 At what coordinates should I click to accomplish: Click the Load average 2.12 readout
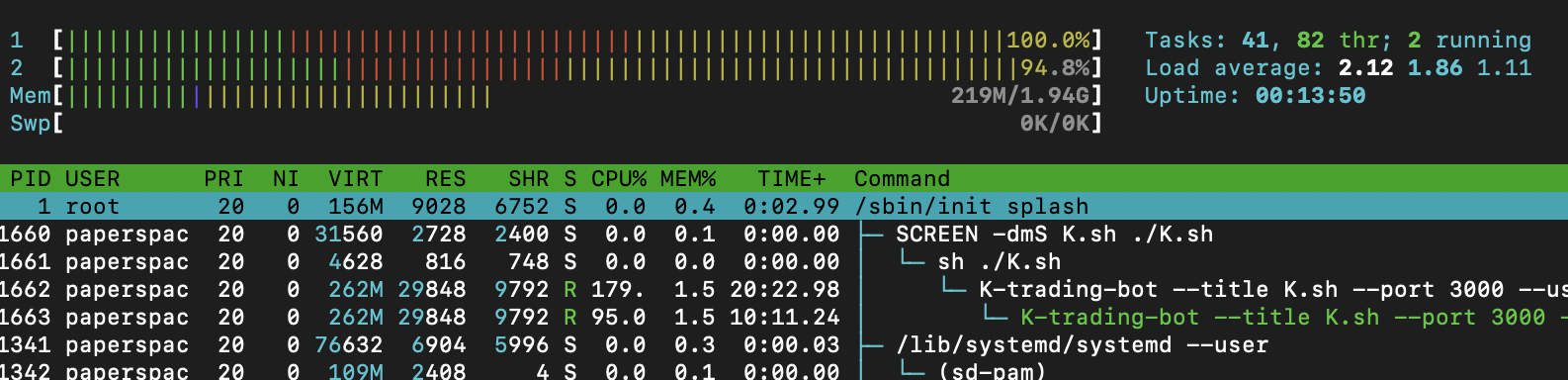1338,68
